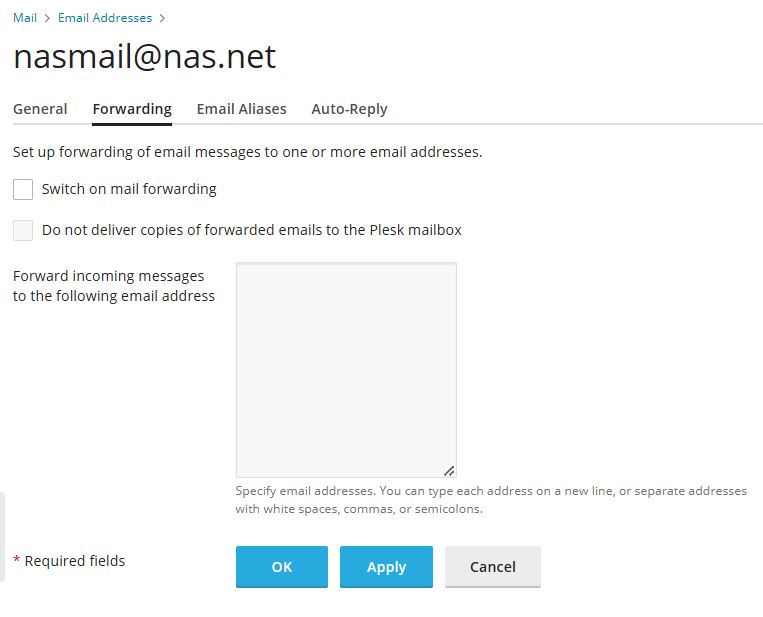
Task: Click the text area resize handle
Action: pyautogui.click(x=449, y=470)
